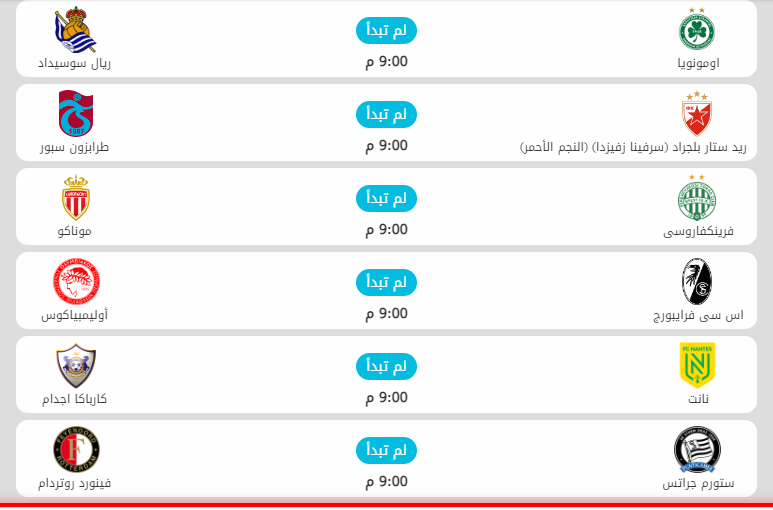The image size is (773, 510).
Task: Click the Qarabag Agdam crest
Action: (75, 365)
